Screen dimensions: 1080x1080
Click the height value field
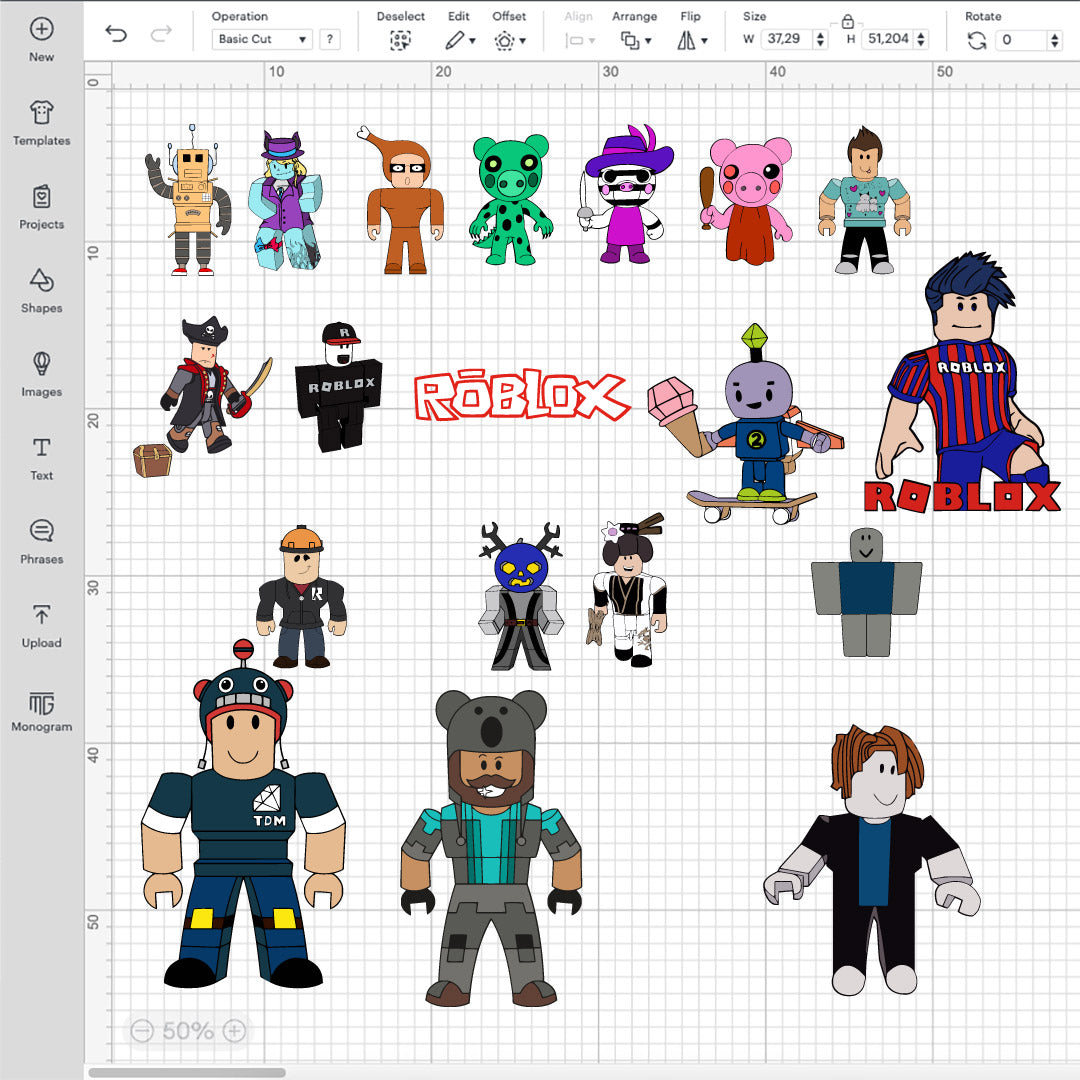889,39
